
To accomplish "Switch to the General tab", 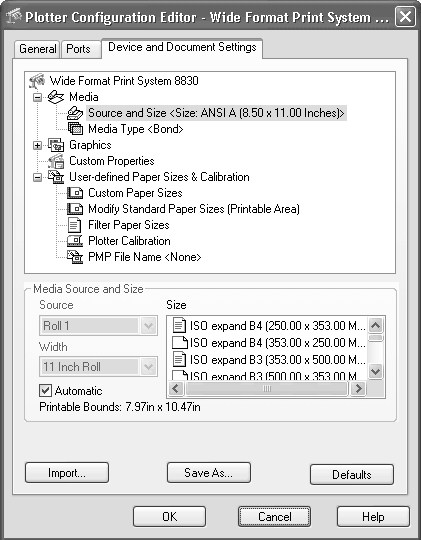I will pyautogui.click(x=38, y=49).
